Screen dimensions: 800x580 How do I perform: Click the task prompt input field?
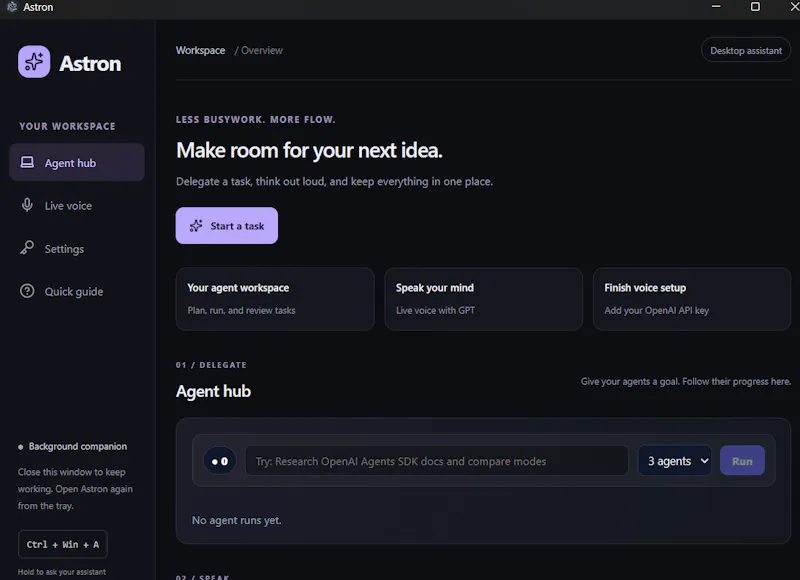click(437, 461)
